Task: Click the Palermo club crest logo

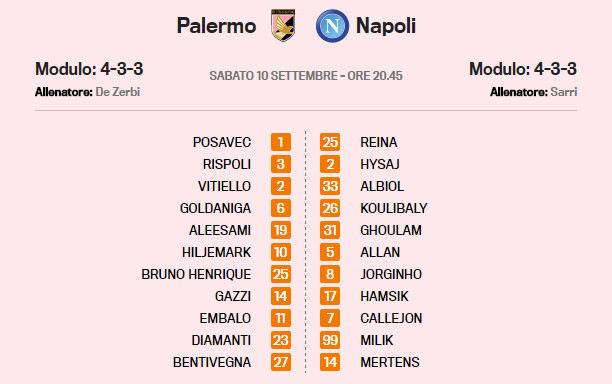Action: click(x=283, y=26)
